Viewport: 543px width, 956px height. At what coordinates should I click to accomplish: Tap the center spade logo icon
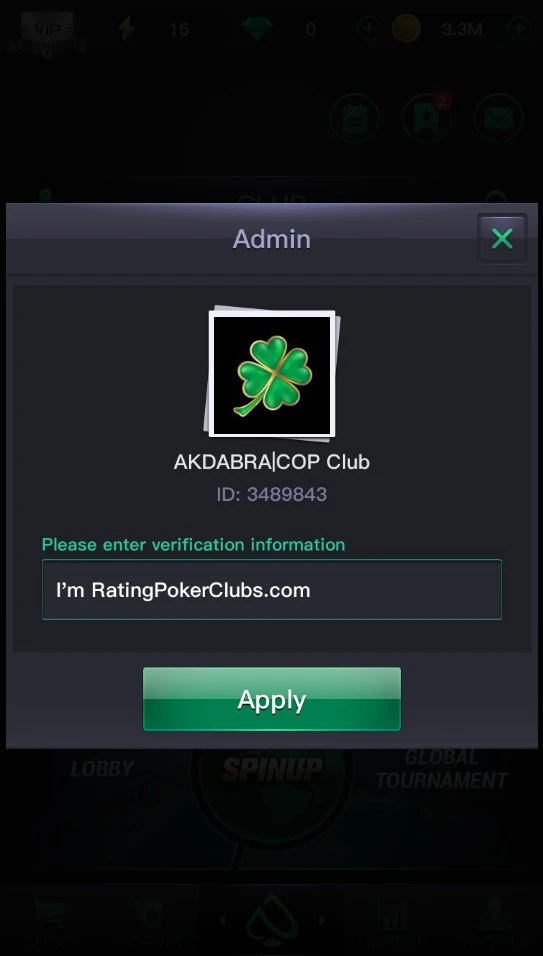point(272,921)
